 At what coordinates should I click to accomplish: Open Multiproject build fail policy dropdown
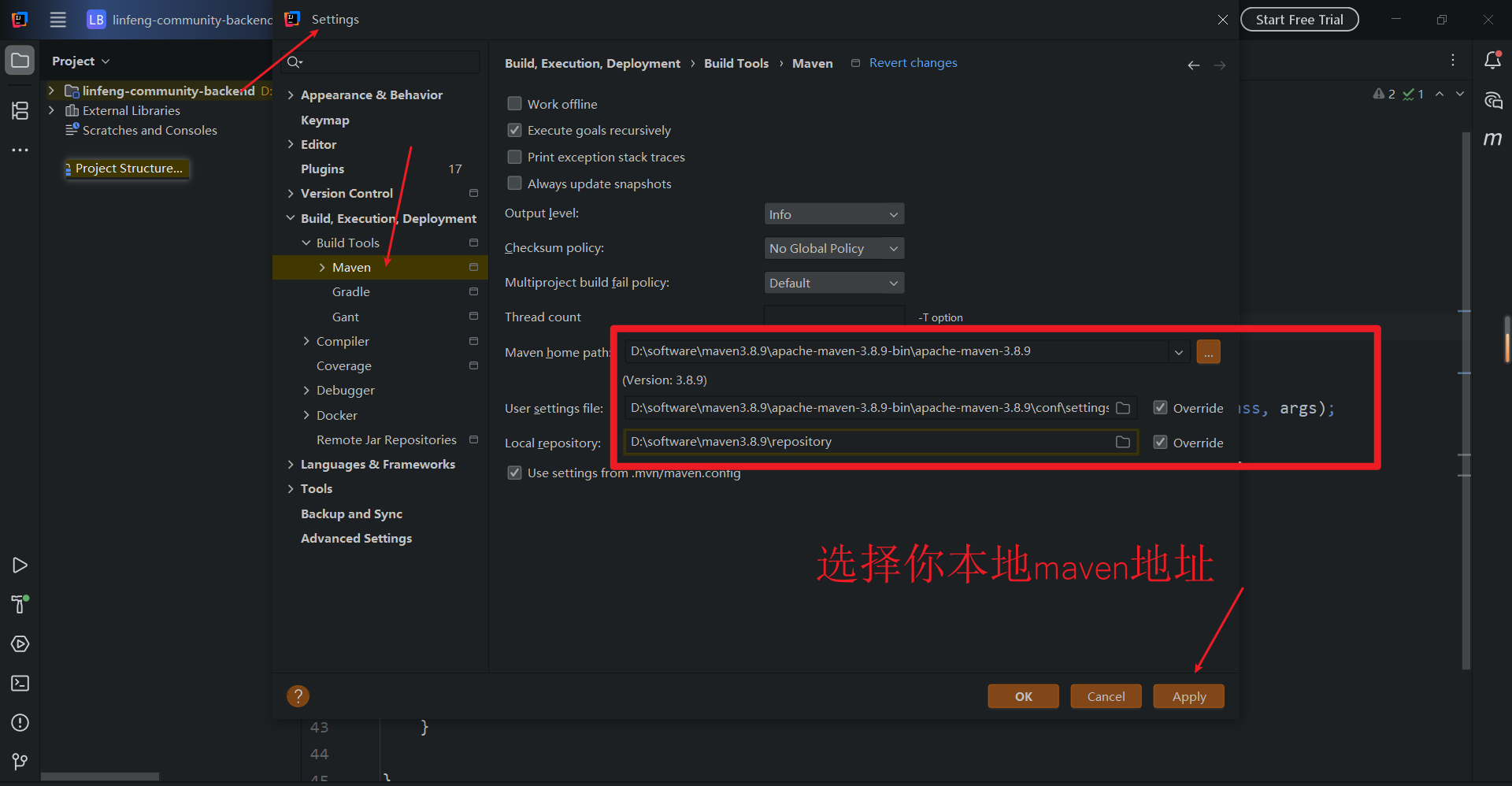[x=834, y=283]
